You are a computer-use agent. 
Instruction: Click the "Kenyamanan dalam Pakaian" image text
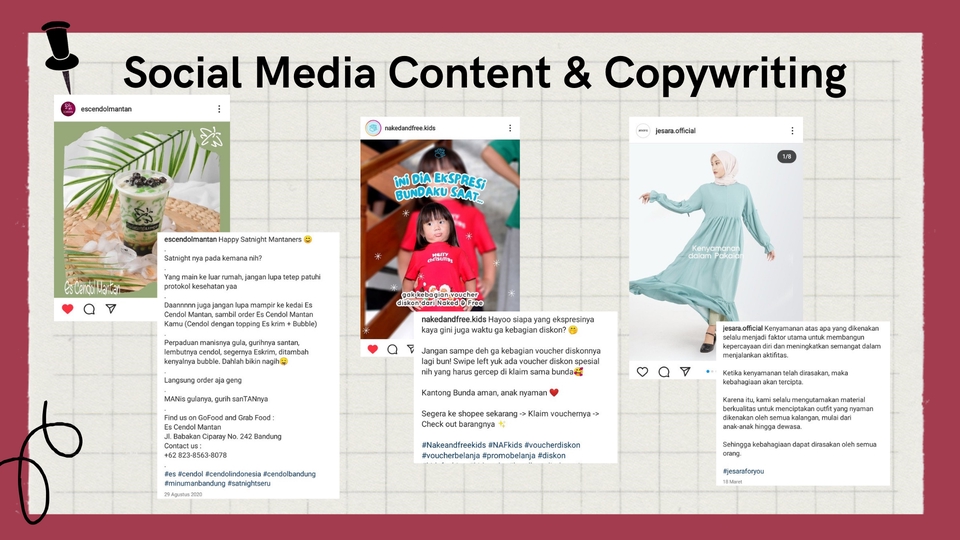(x=715, y=252)
